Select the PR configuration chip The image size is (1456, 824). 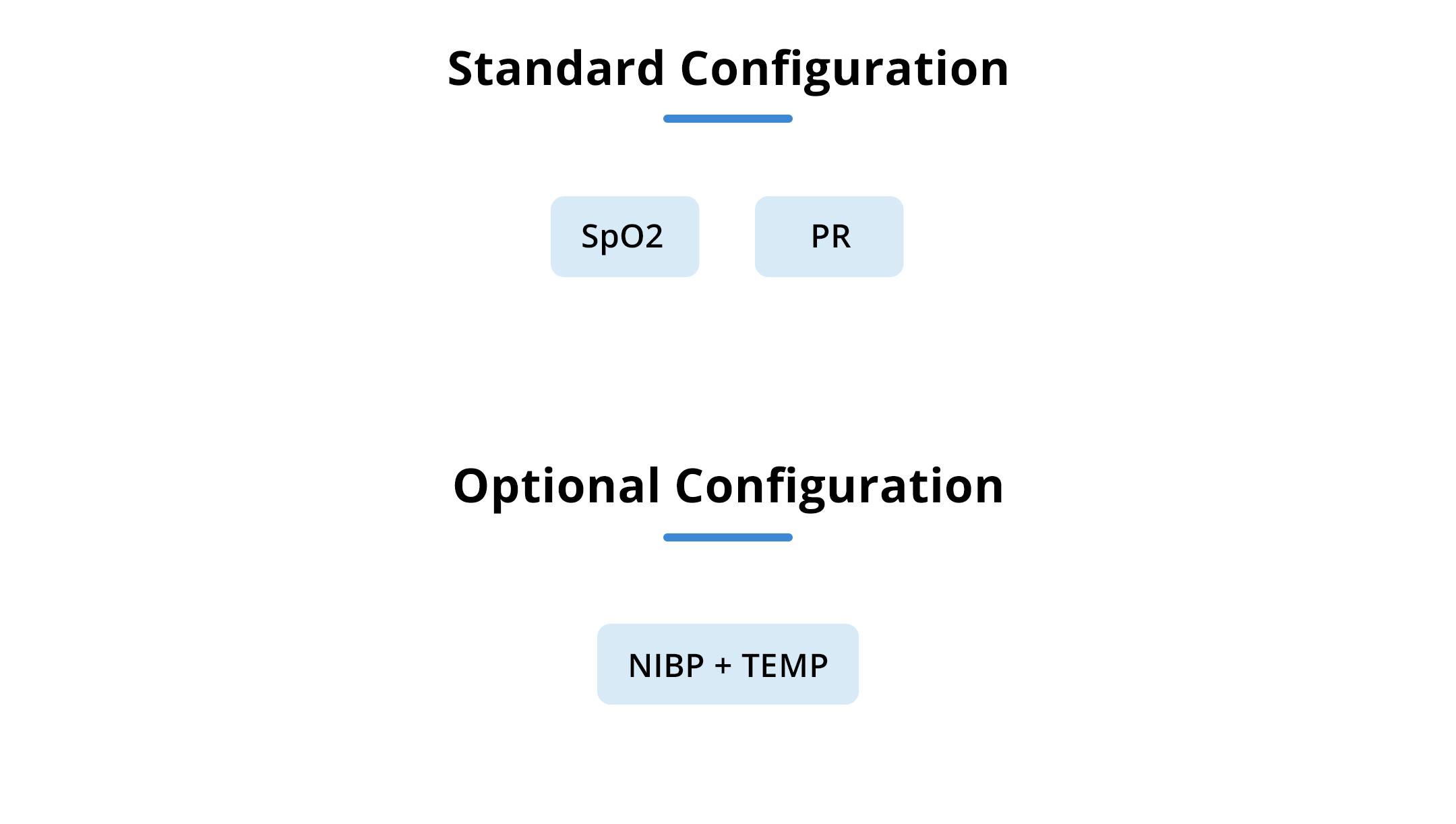[828, 237]
